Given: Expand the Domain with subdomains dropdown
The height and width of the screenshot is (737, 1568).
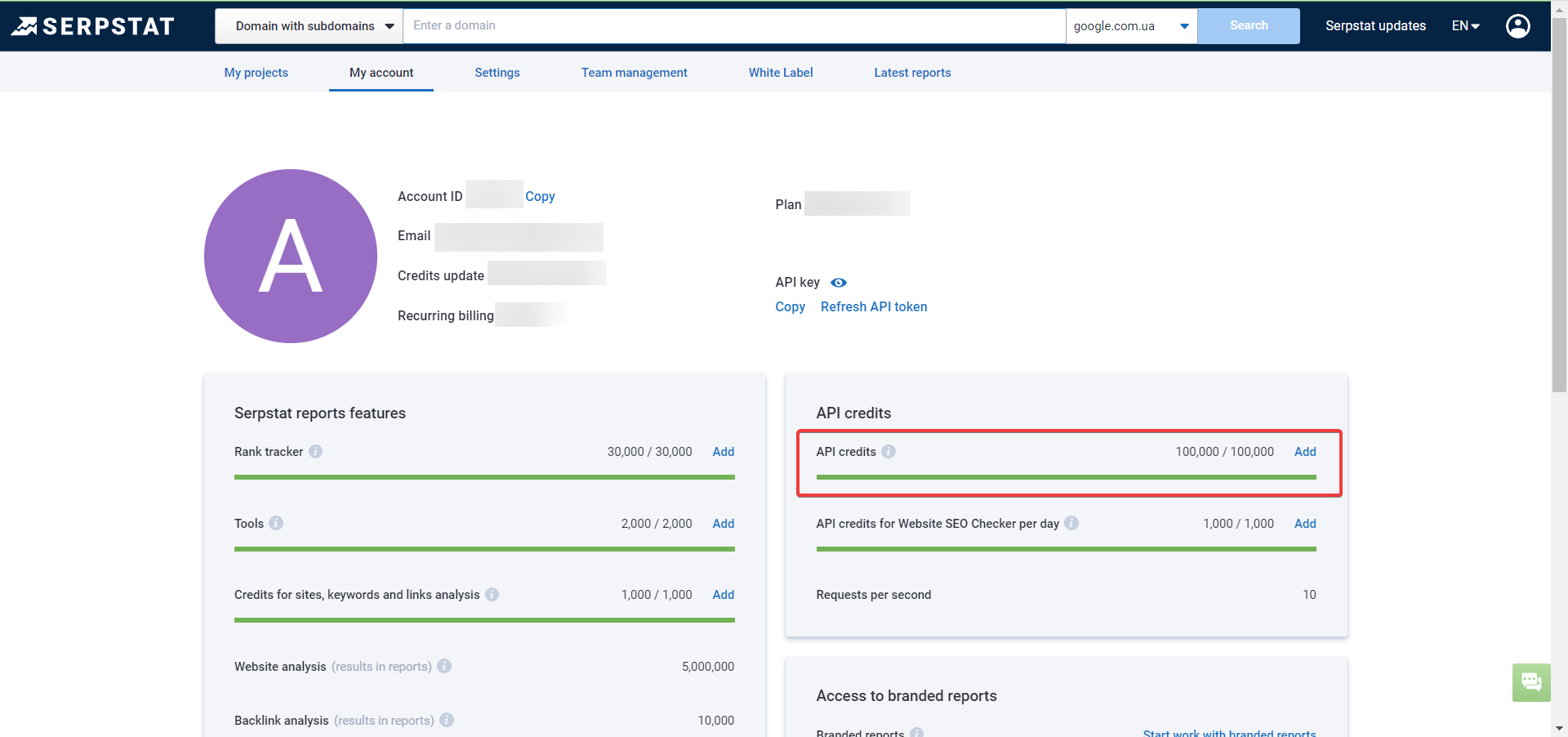Looking at the screenshot, I should point(309,26).
